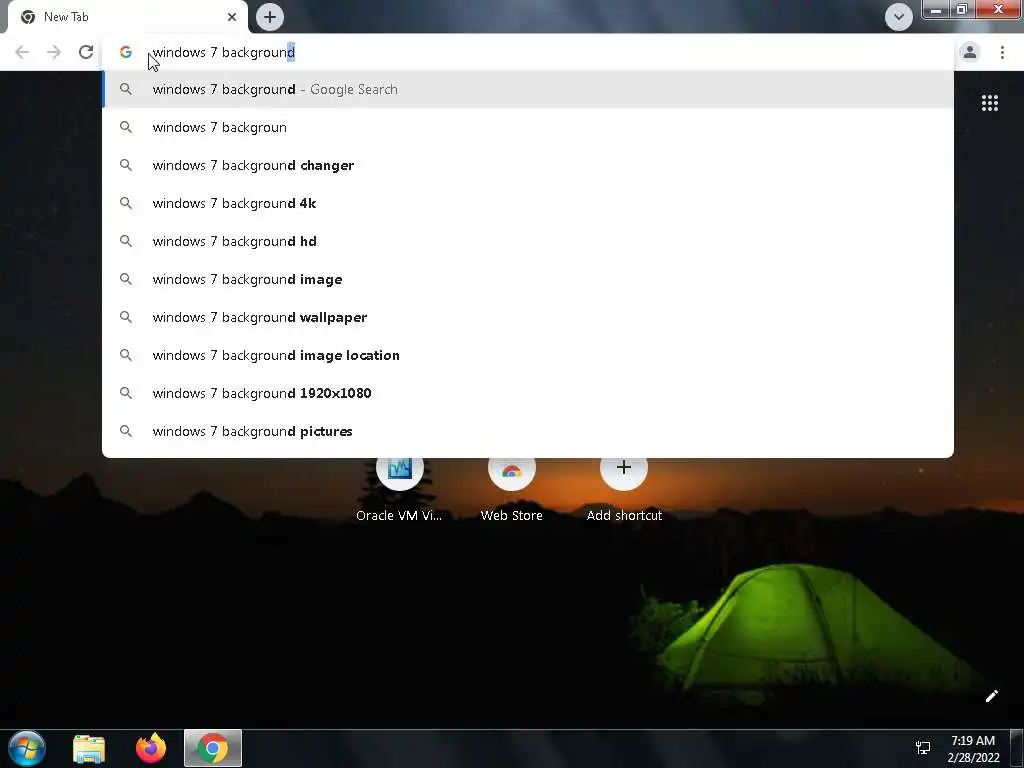Select 'windows 7 background wallpaper' suggestion
1024x768 pixels.
click(528, 317)
